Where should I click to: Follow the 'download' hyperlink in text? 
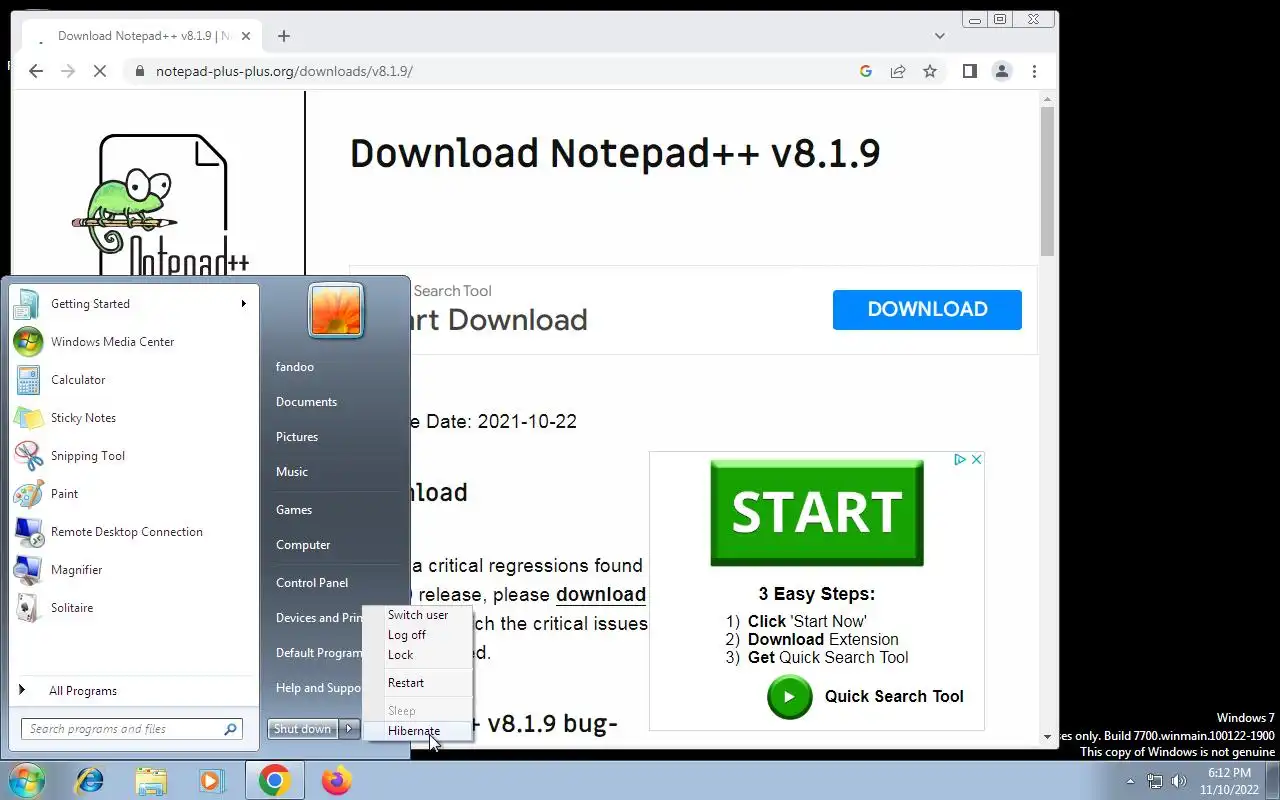click(x=601, y=594)
